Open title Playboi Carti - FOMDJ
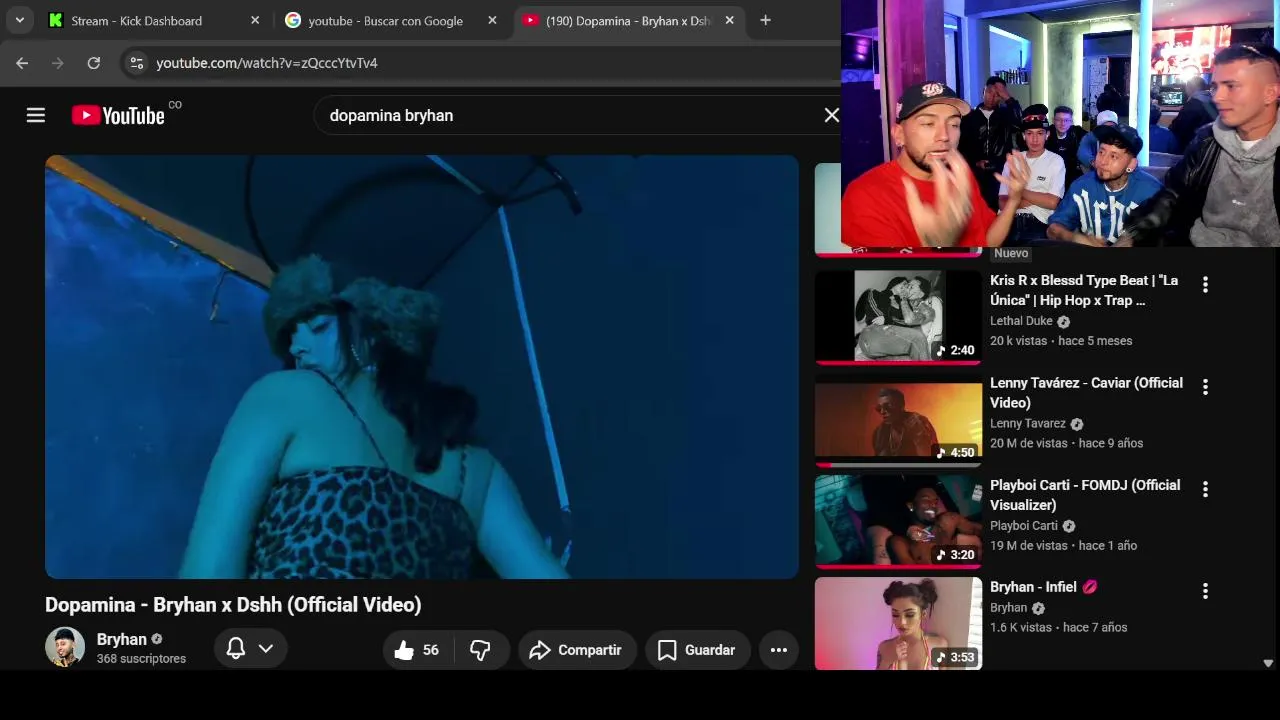Image resolution: width=1280 pixels, height=720 pixels. click(x=1085, y=495)
